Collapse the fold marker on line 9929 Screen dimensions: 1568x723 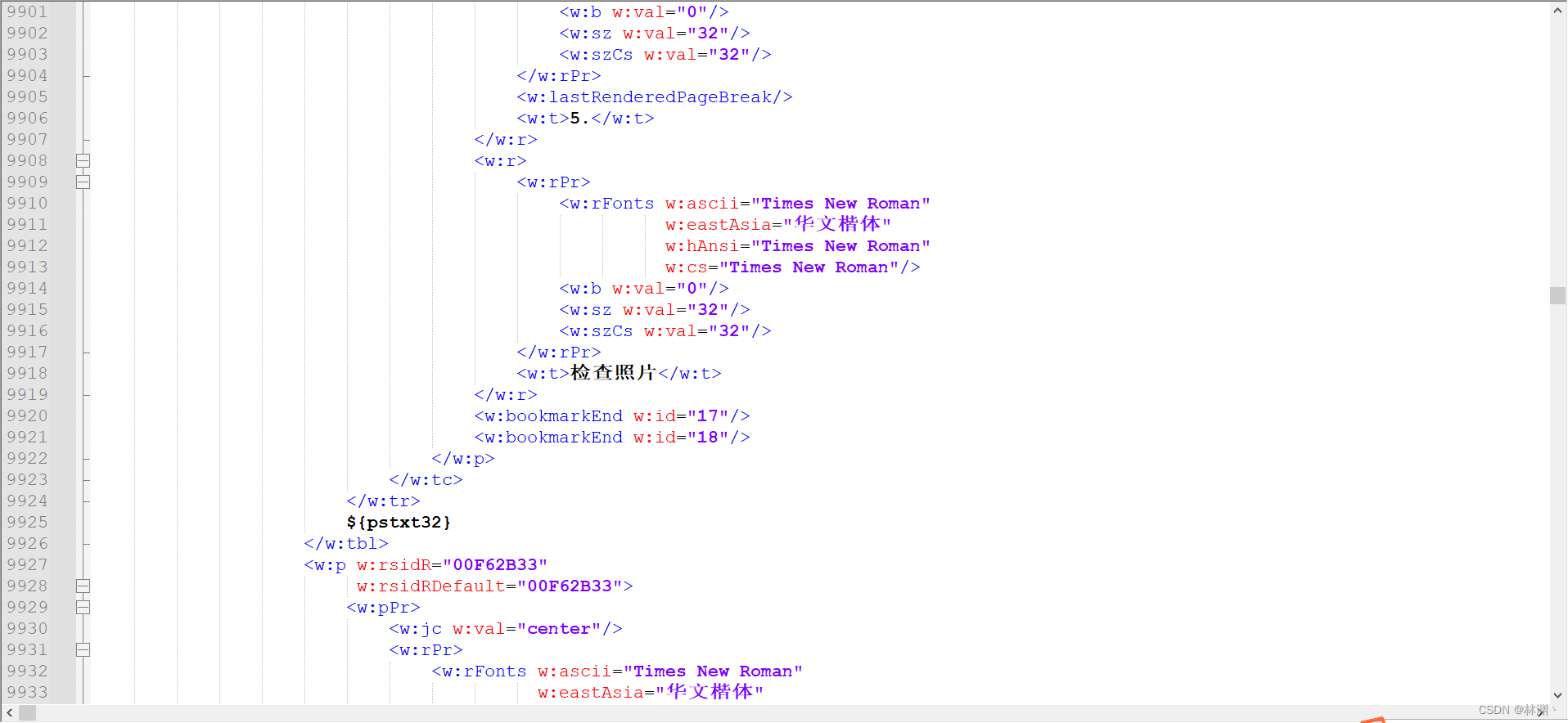pos(83,608)
